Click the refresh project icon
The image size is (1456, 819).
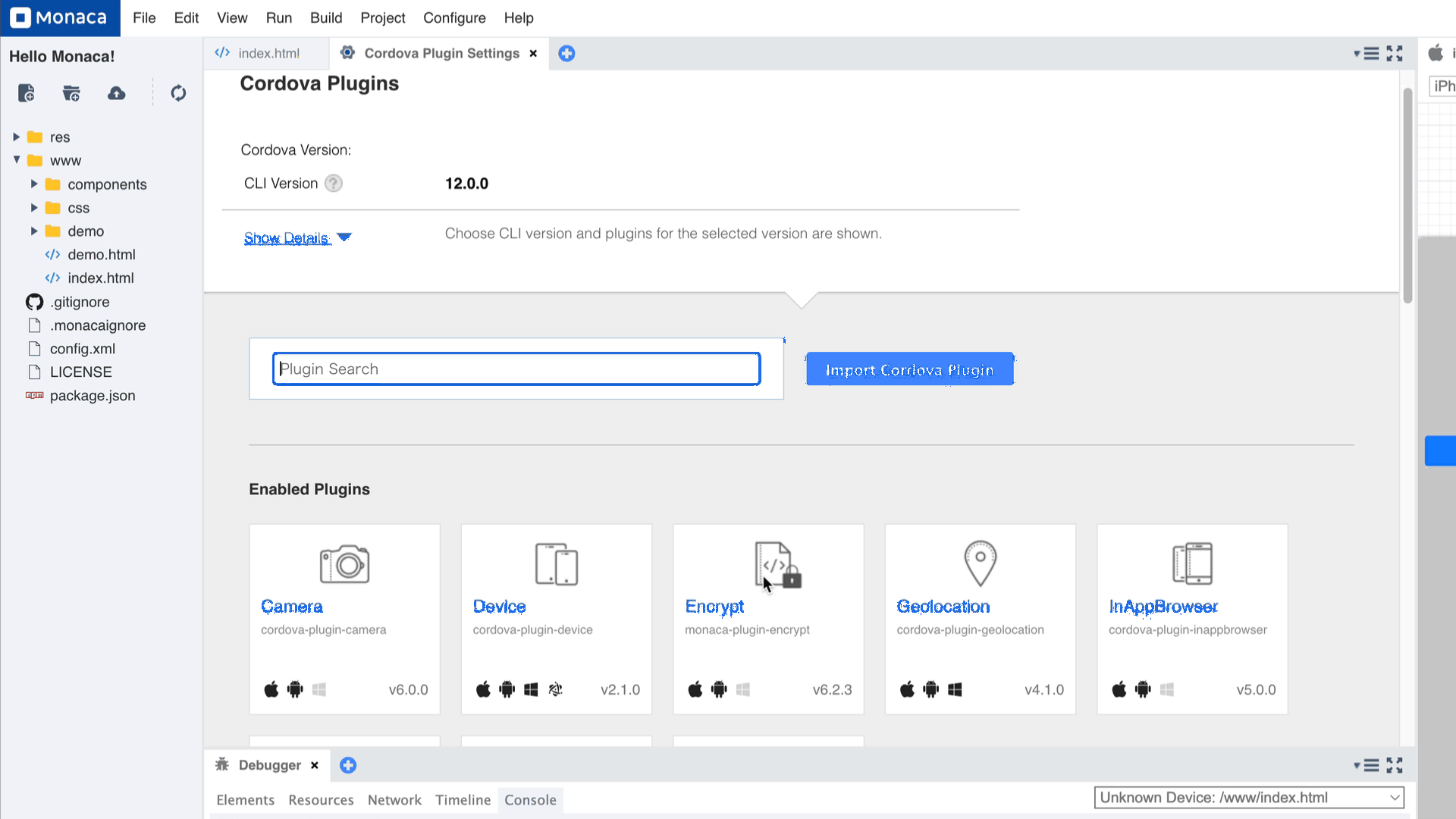coord(178,93)
